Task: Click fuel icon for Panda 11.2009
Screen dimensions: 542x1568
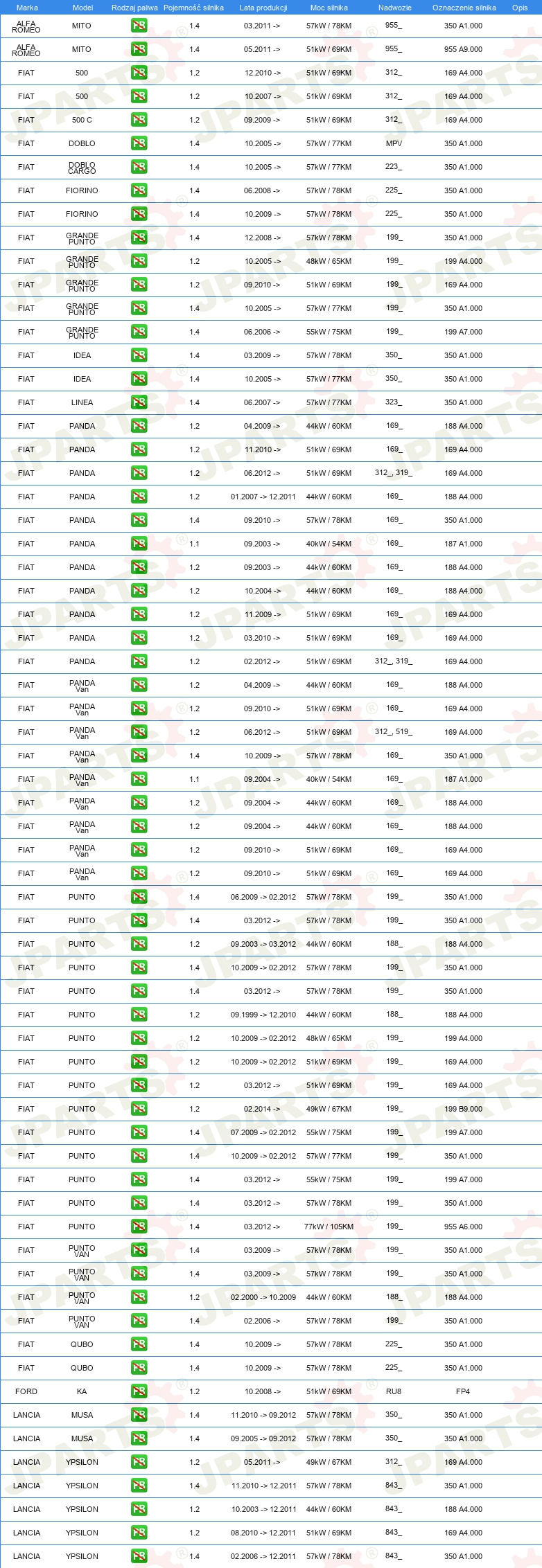Action: pos(139,614)
